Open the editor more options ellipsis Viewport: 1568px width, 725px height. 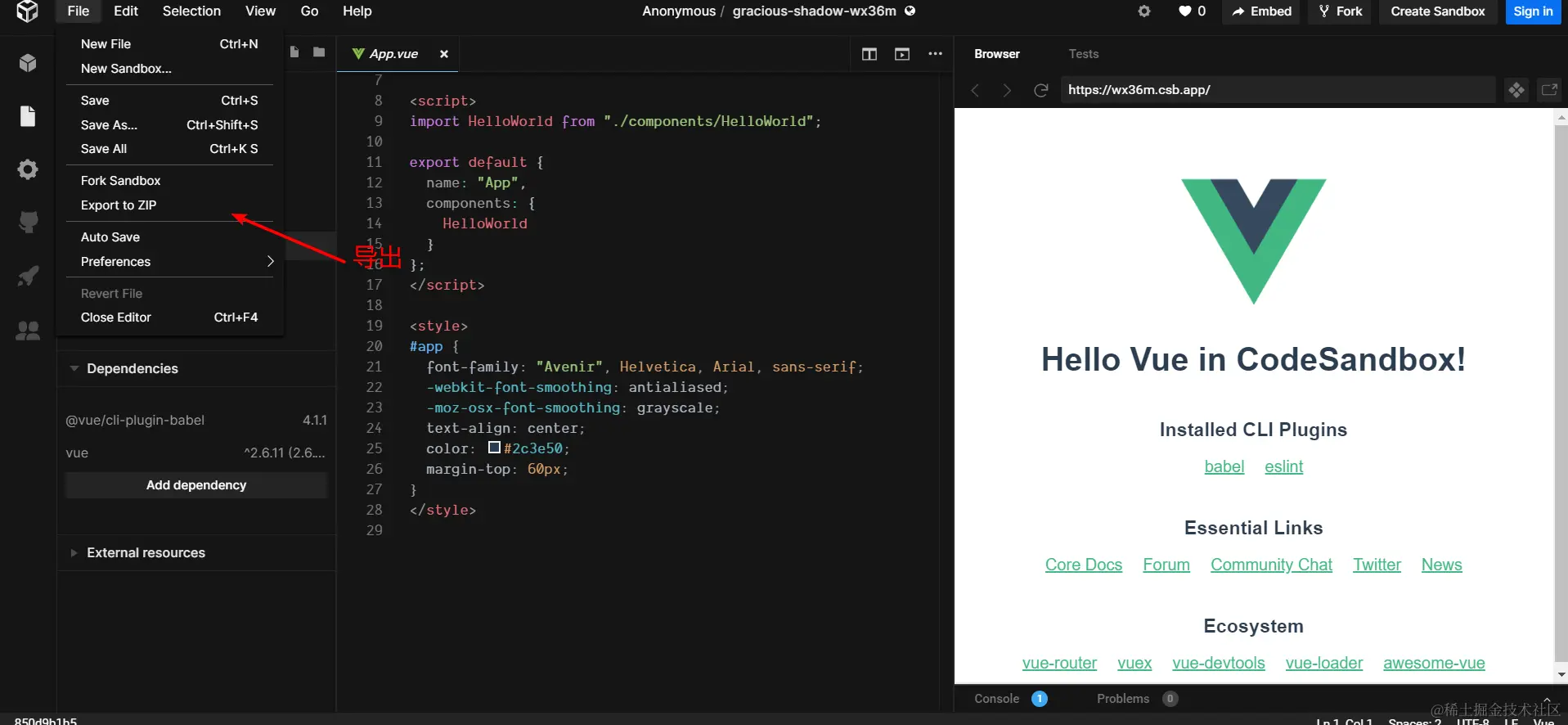click(x=935, y=54)
